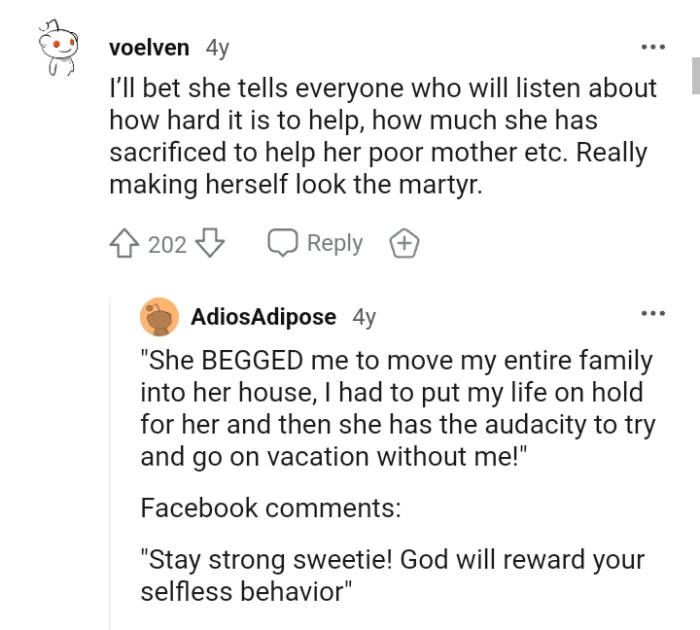Click the 4y timestamp beside AdiosAdipose

tap(364, 317)
